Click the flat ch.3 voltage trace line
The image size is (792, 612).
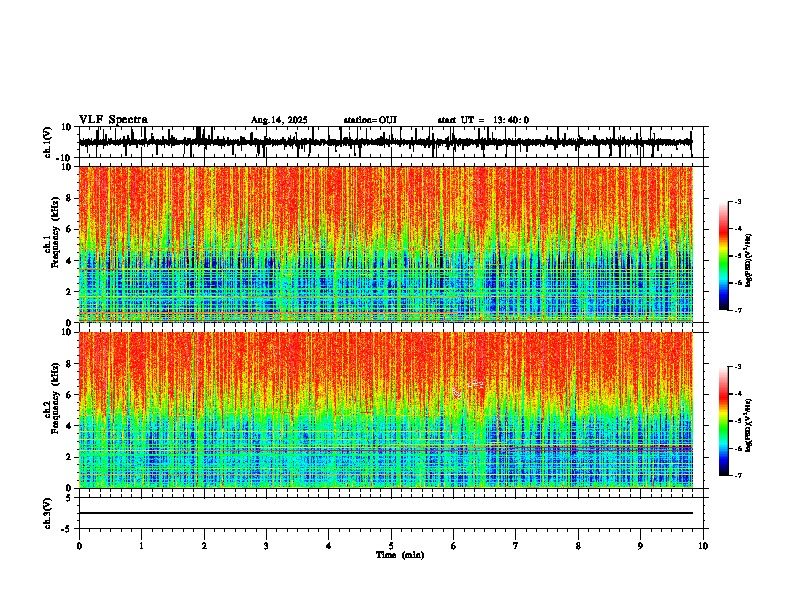coord(385,513)
